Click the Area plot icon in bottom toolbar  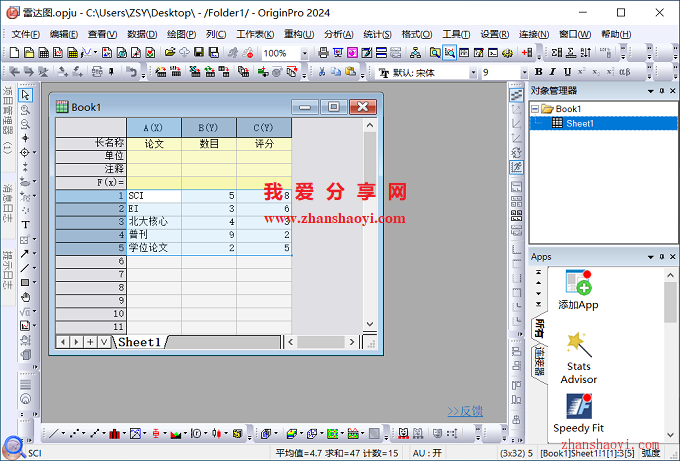[176, 433]
